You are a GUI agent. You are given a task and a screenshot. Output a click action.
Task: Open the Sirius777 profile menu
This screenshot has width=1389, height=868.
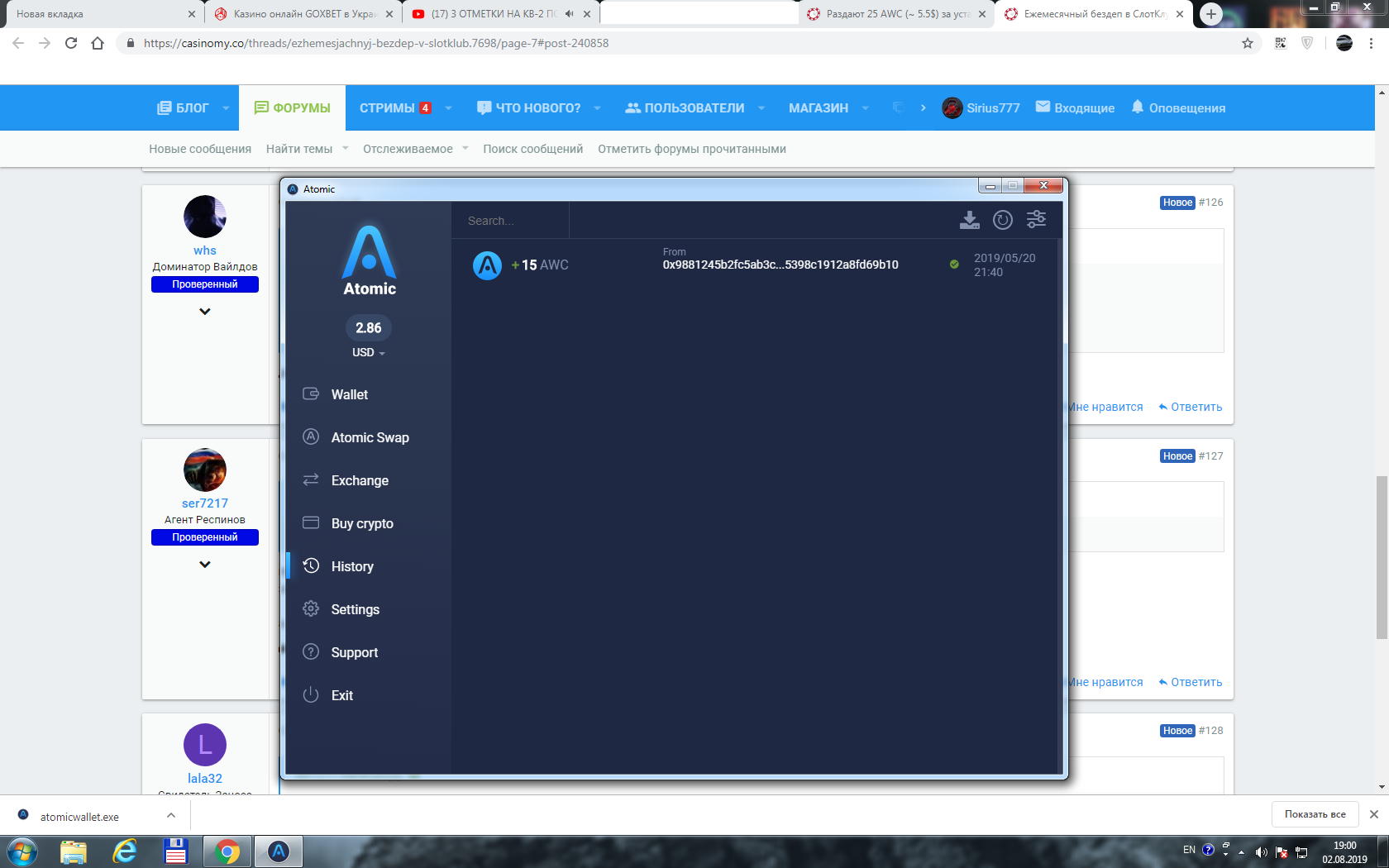(x=981, y=108)
